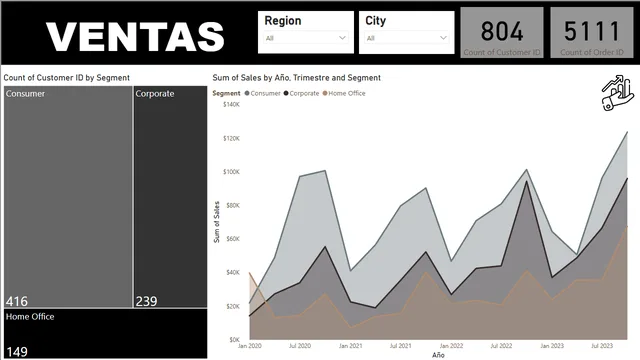Click the 'Count of Customer ID by Segment' title
Image resolution: width=640 pixels, height=360 pixels.
67,78
